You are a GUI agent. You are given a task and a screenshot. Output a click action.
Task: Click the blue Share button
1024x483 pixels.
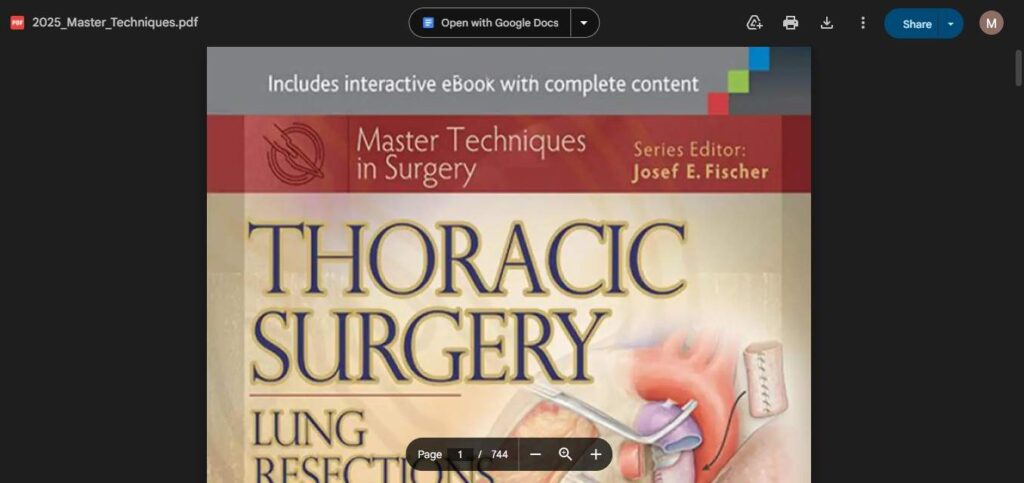[x=916, y=23]
